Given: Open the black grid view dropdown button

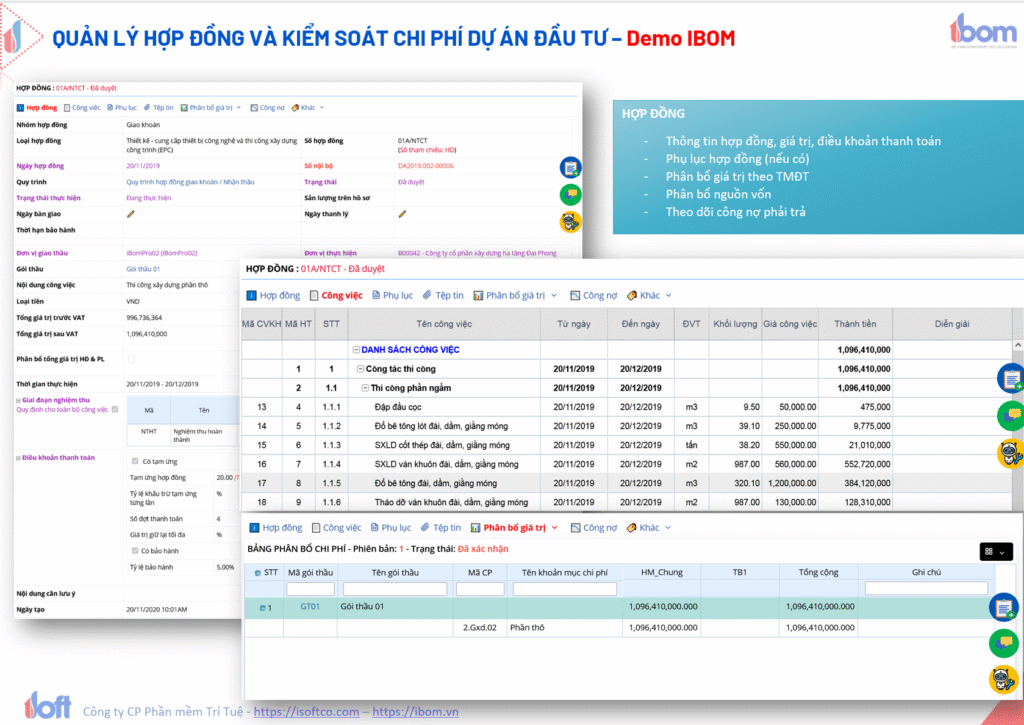Looking at the screenshot, I should [x=996, y=551].
